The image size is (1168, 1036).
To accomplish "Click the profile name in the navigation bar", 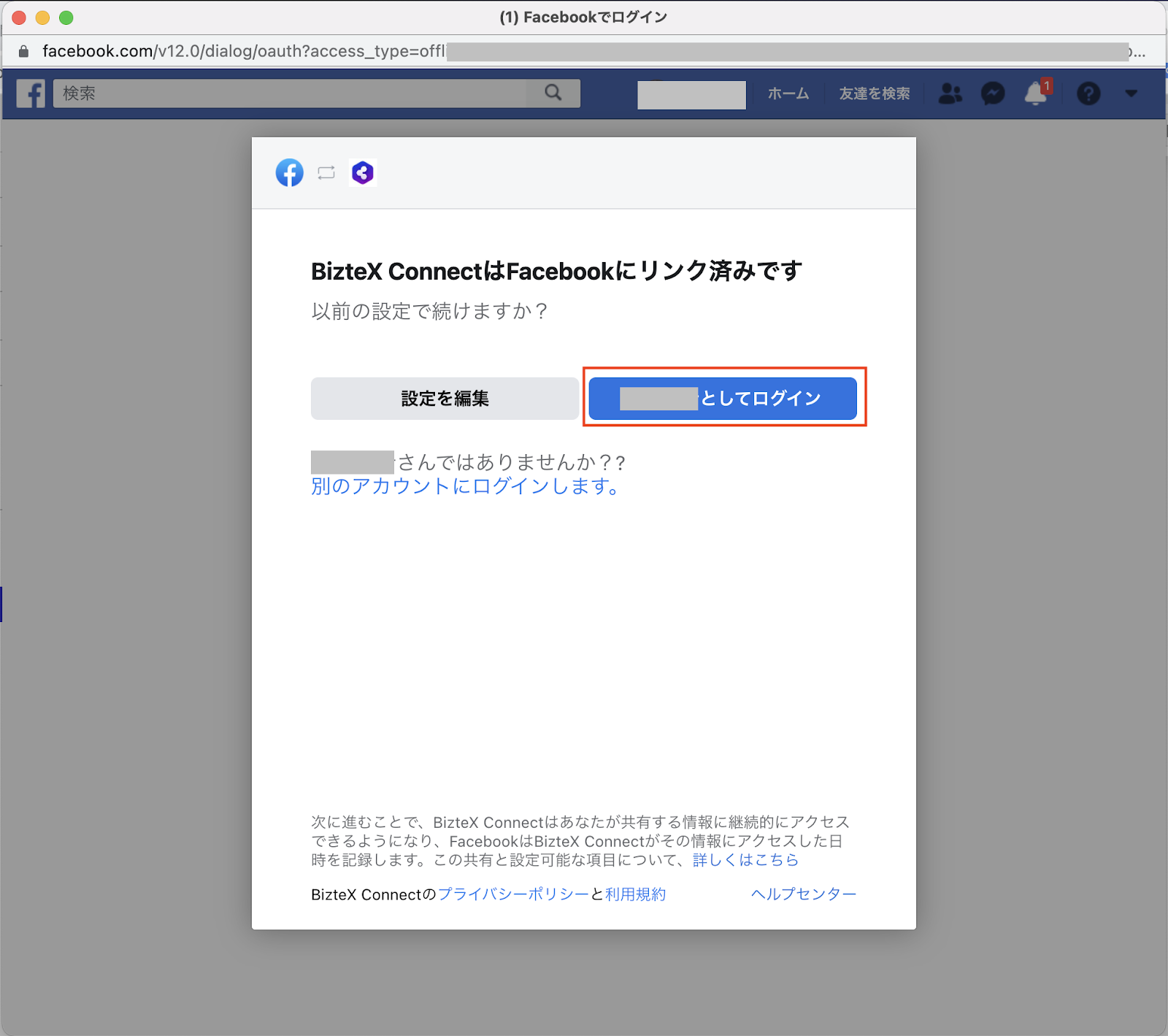I will [x=691, y=95].
